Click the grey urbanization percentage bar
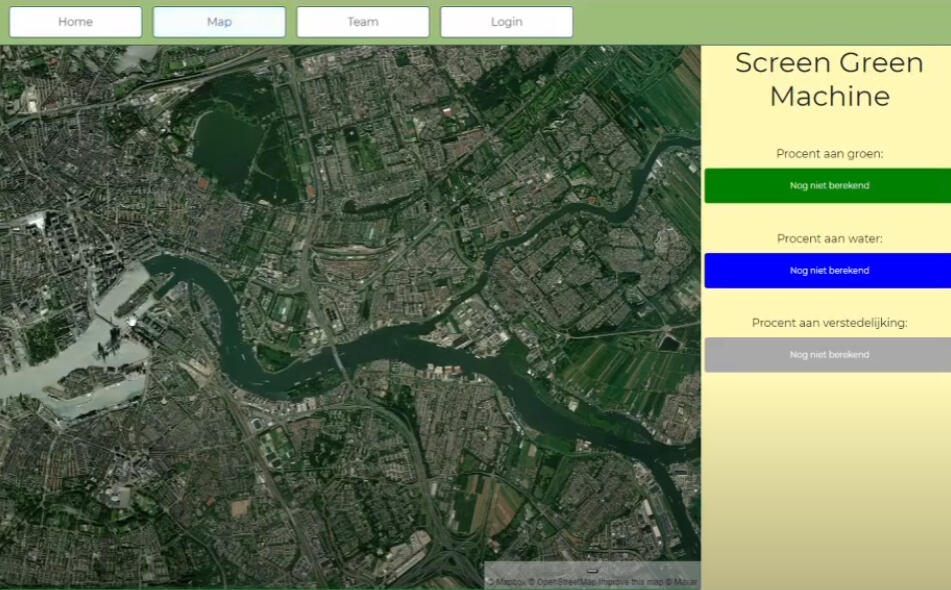 (x=827, y=355)
